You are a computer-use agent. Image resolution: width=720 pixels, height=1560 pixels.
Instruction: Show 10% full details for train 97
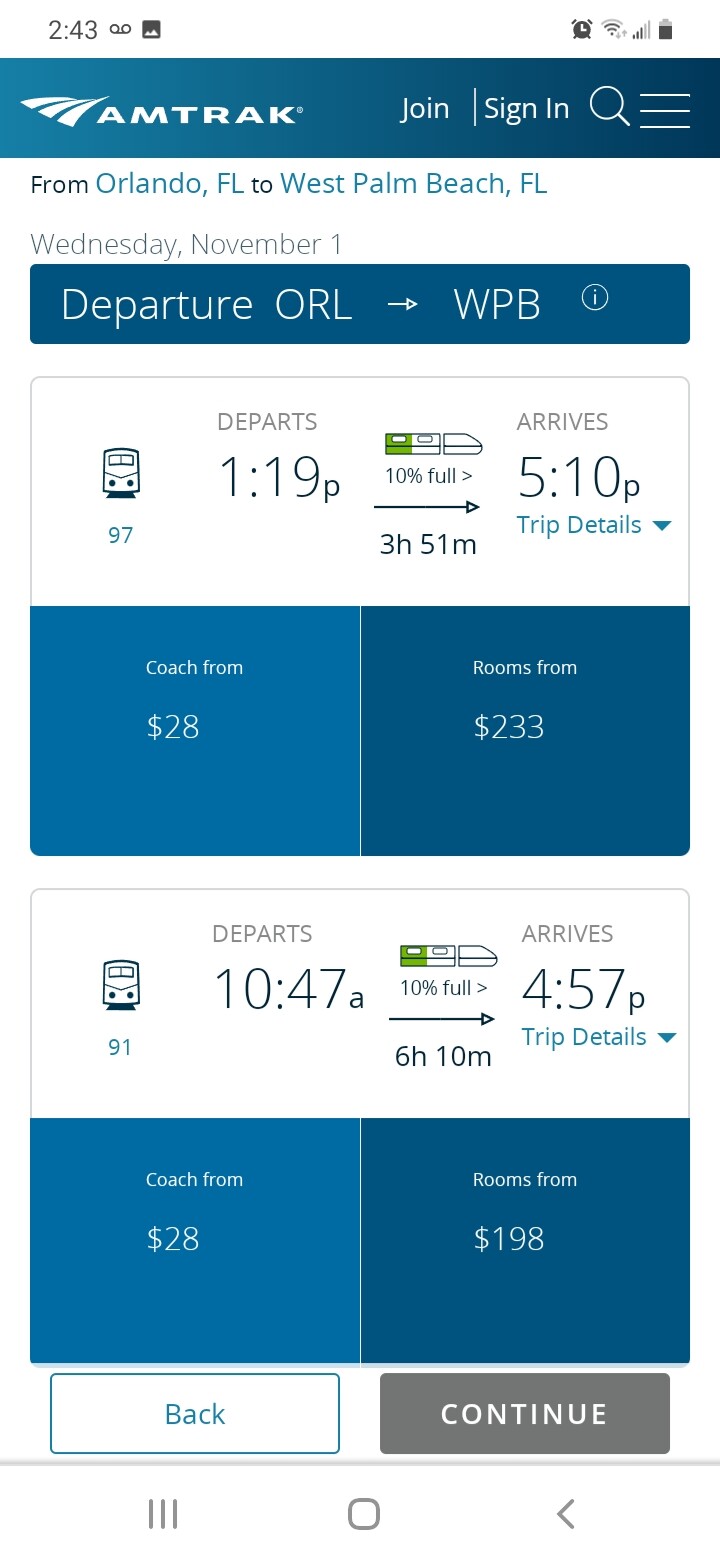point(428,476)
